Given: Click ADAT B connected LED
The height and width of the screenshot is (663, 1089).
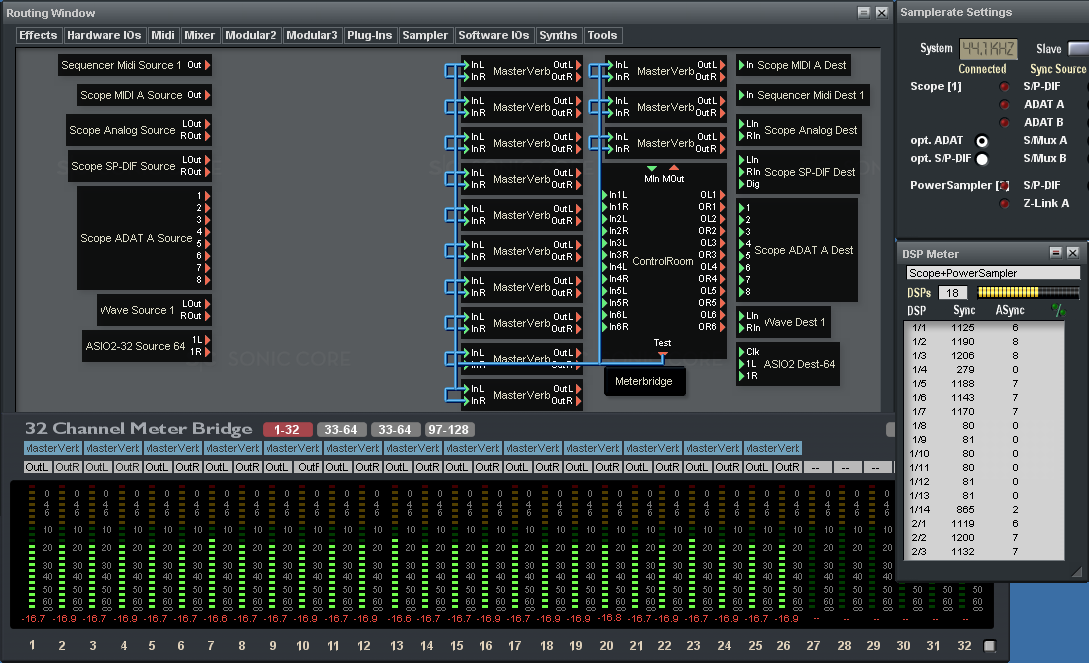Looking at the screenshot, I should point(1004,123).
